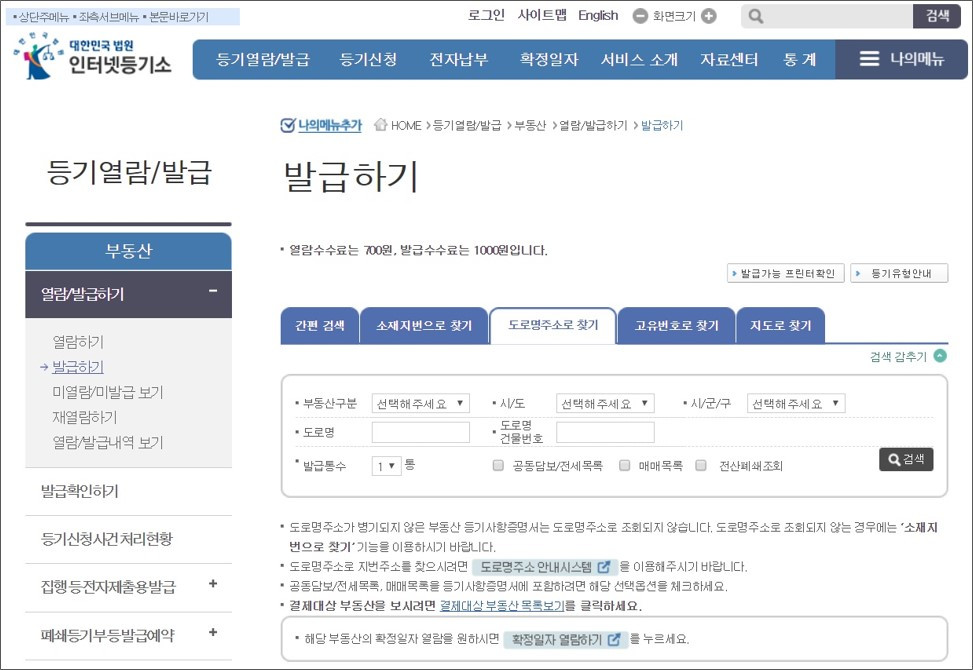Click 열람/발급하기 breadcrumb link

[x=593, y=125]
